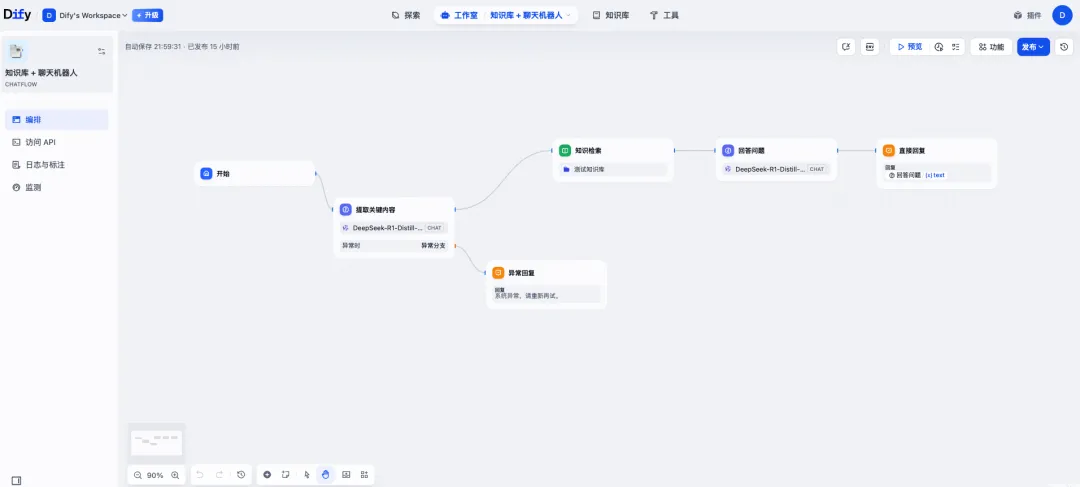This screenshot has width=1080, height=487.
Task: Collapse the left sidebar panel
Action: (16, 481)
